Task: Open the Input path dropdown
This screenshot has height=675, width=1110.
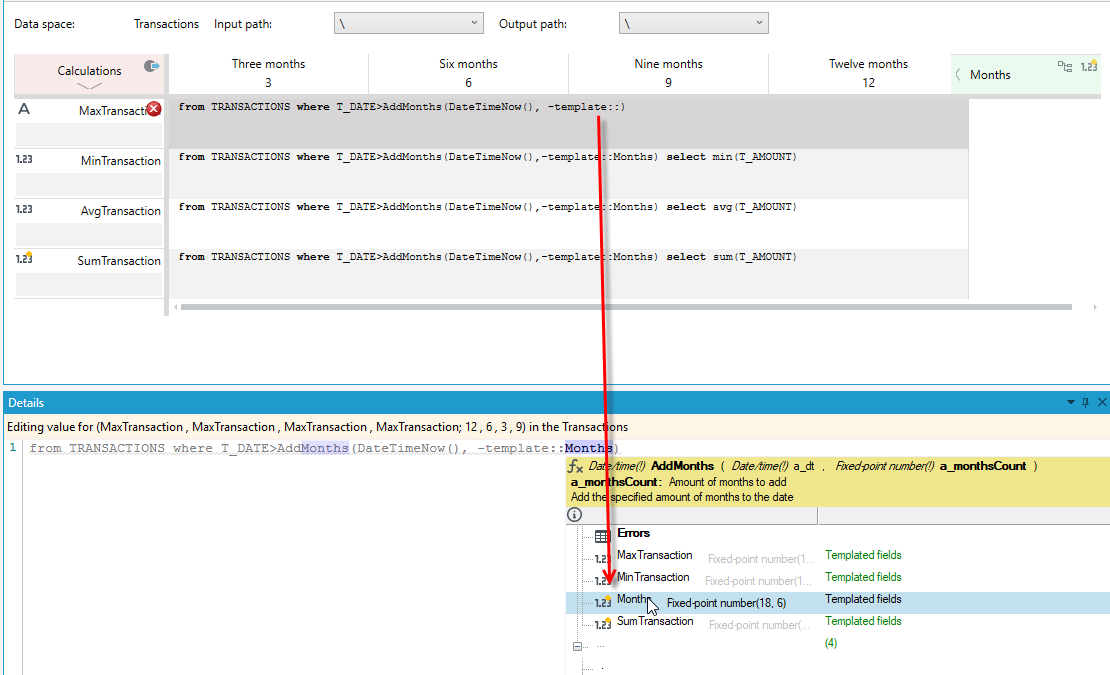Action: pyautogui.click(x=408, y=23)
